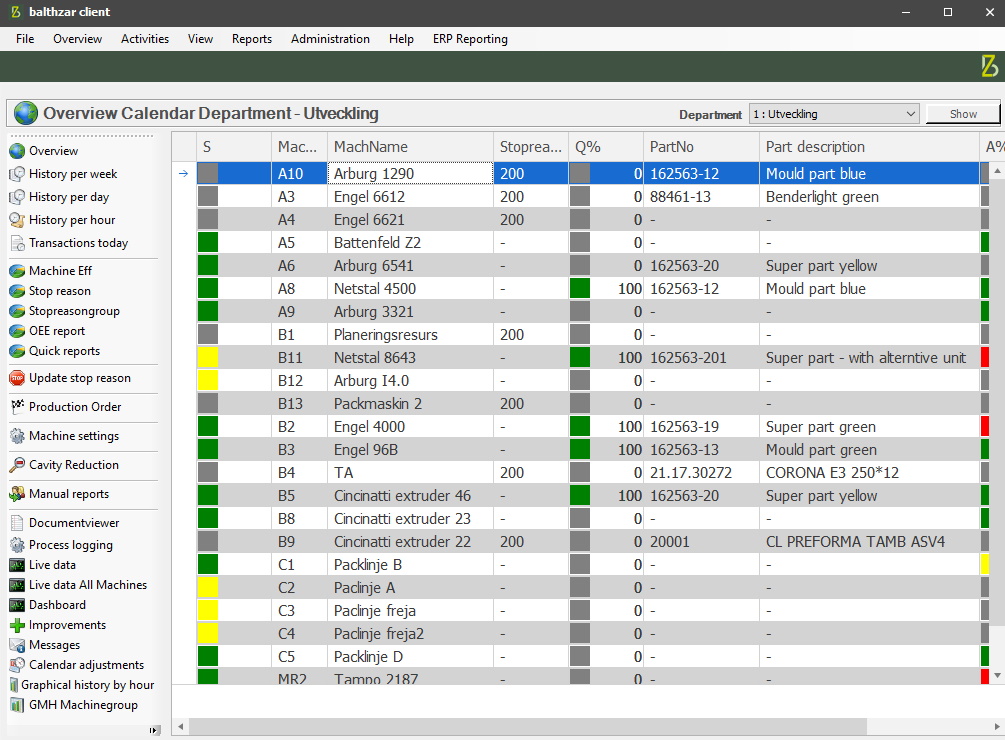Open the File menu
Viewport: 1005px width, 740px height.
[25, 39]
